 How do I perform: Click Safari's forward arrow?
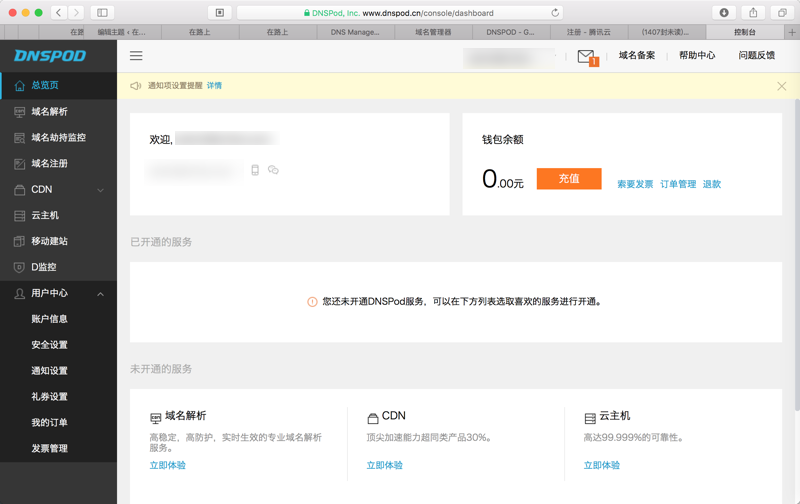[76, 13]
